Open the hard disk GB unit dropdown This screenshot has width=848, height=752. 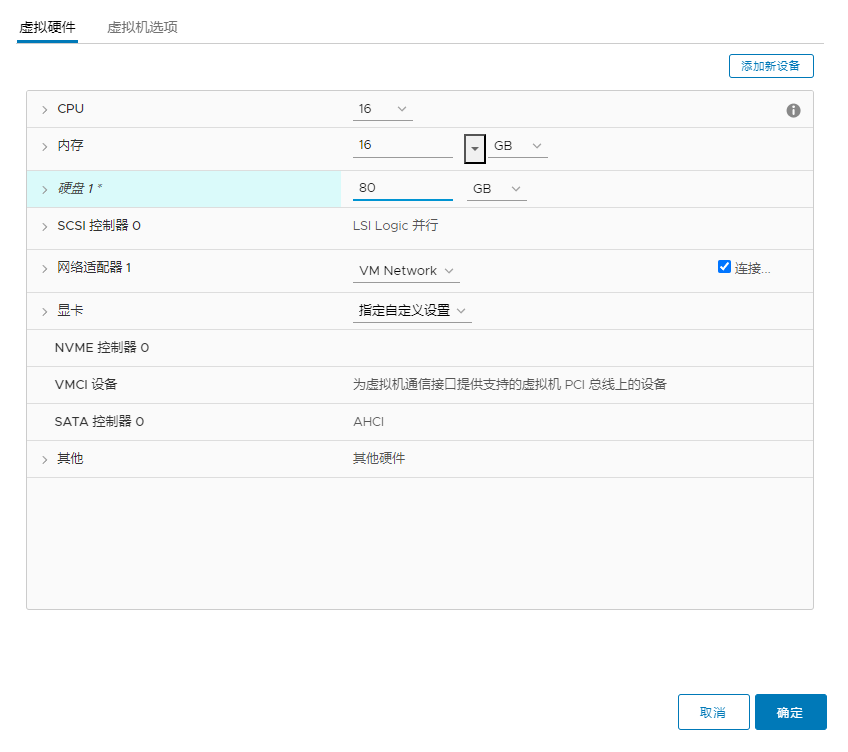point(495,188)
